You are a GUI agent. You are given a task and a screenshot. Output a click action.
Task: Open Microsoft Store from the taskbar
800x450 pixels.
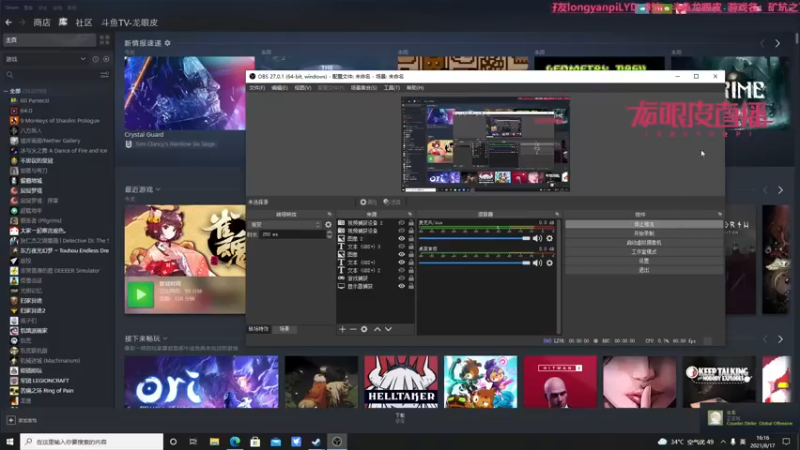click(255, 441)
